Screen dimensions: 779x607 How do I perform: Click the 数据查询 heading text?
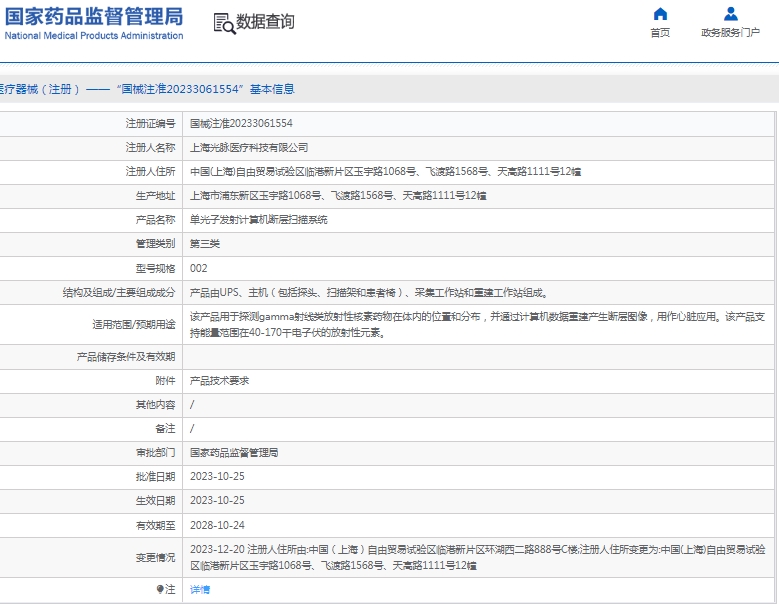pos(265,22)
